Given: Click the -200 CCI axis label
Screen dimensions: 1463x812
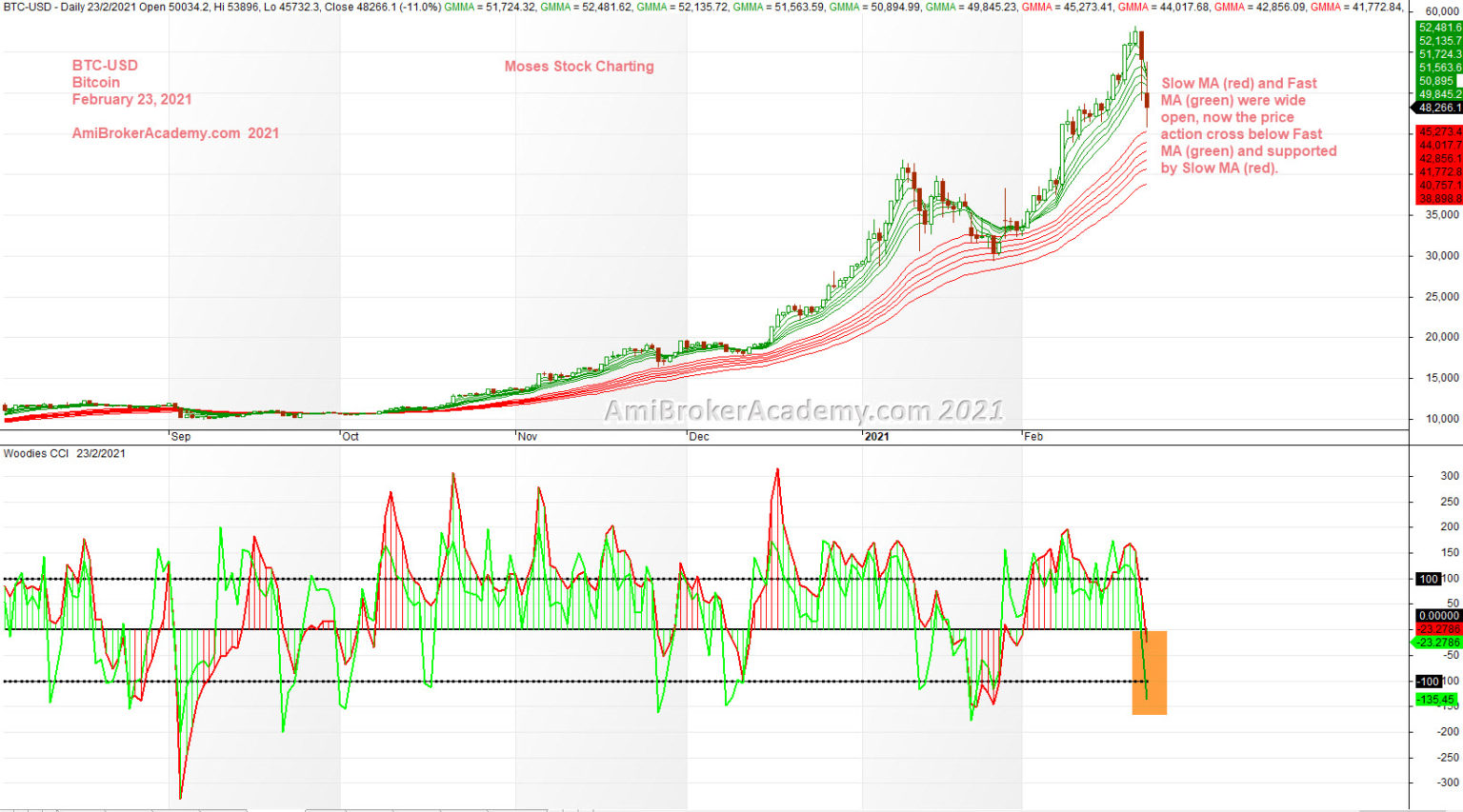Looking at the screenshot, I should pyautogui.click(x=1448, y=732).
